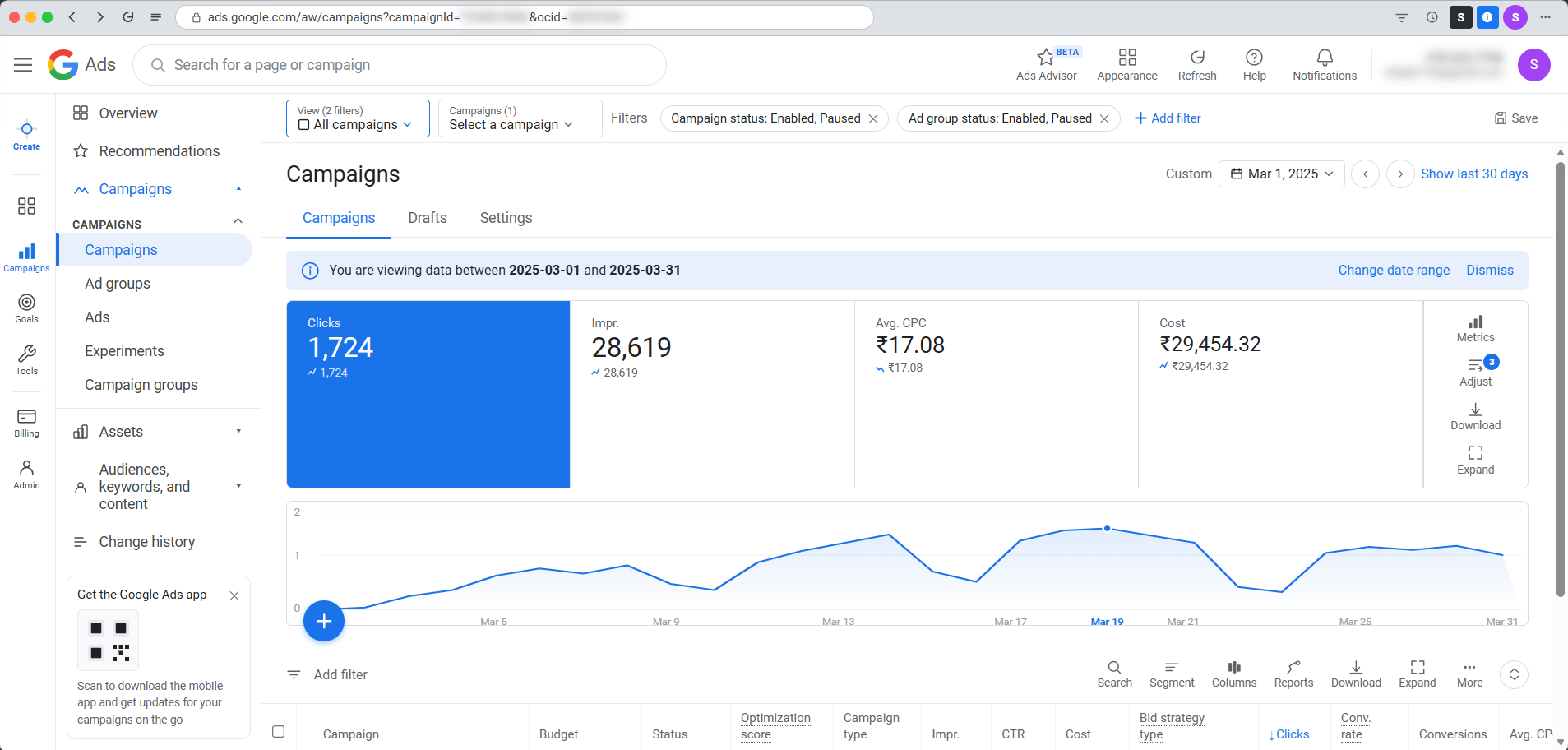Select all campaigns checkbox in table header

tap(279, 731)
